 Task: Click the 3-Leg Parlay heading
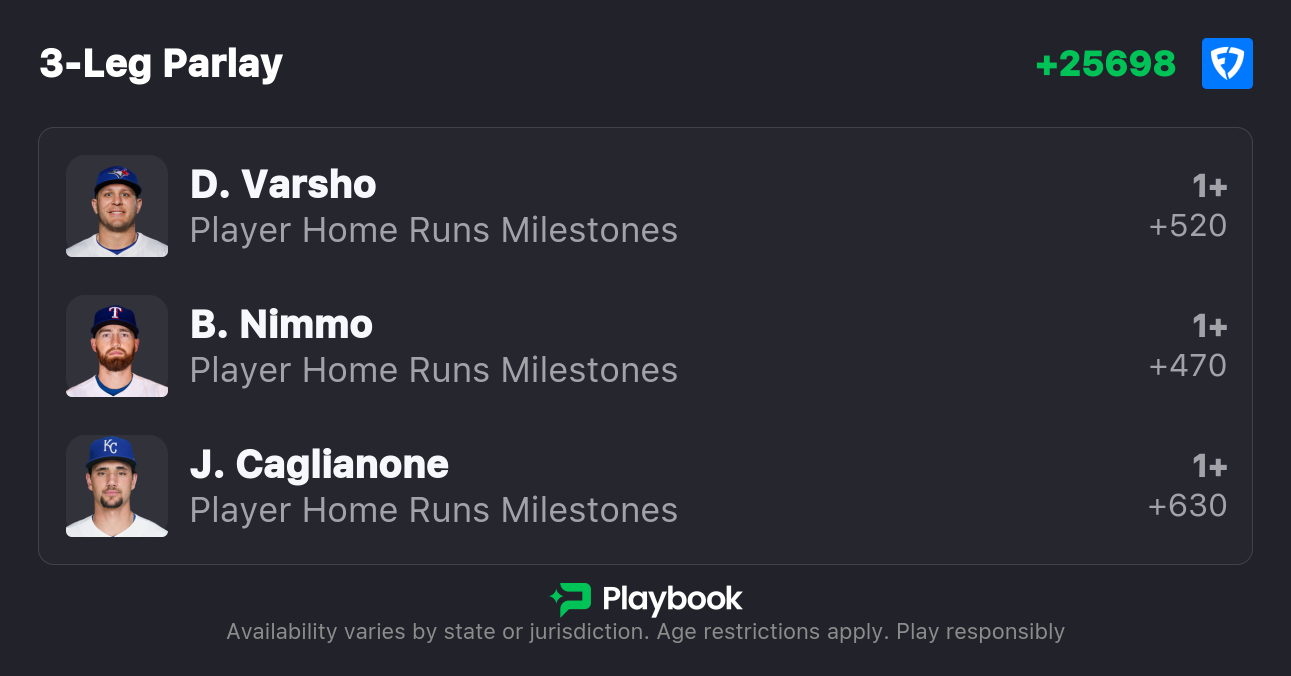point(161,64)
